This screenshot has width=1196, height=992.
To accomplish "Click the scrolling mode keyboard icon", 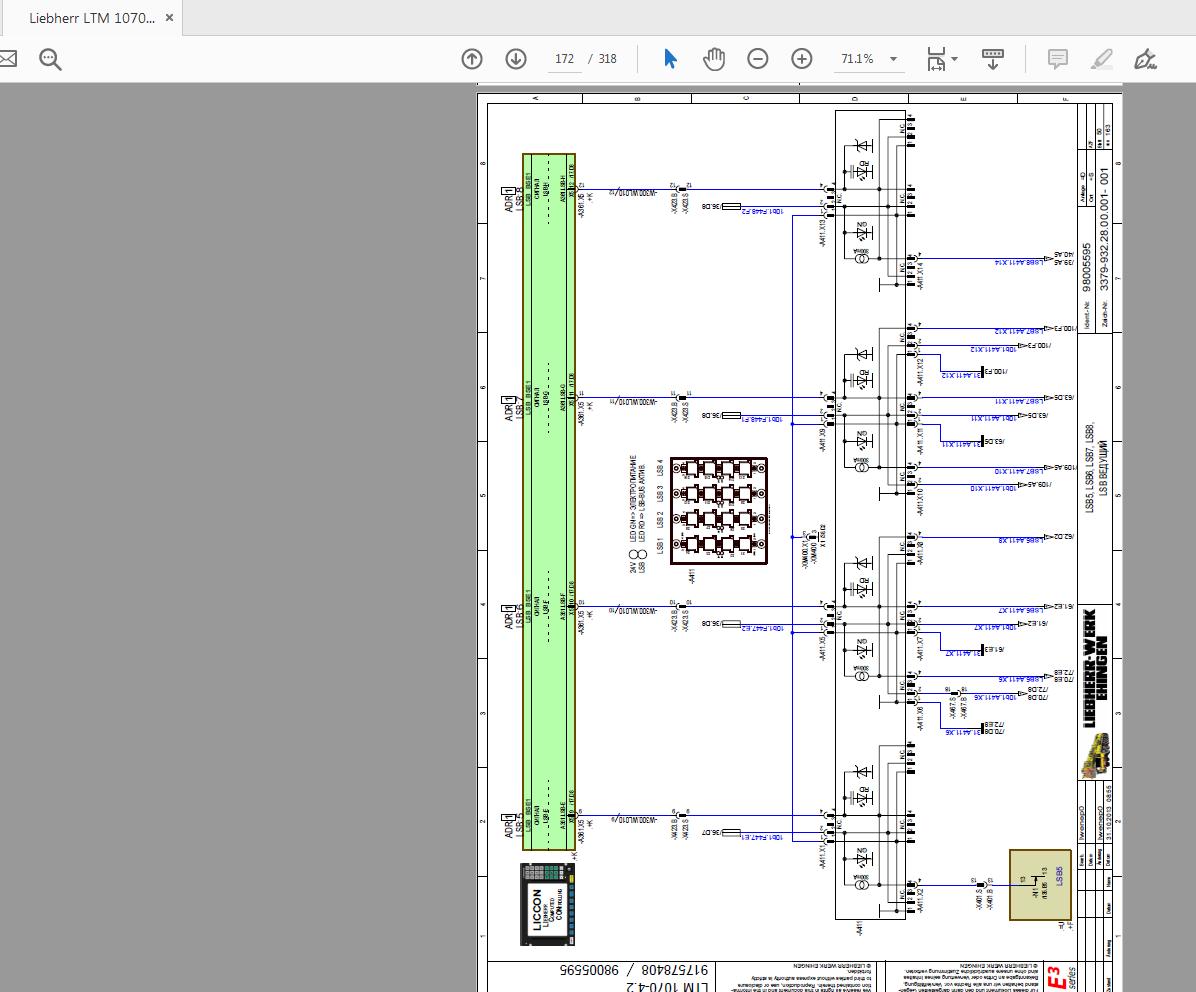I will (x=993, y=59).
